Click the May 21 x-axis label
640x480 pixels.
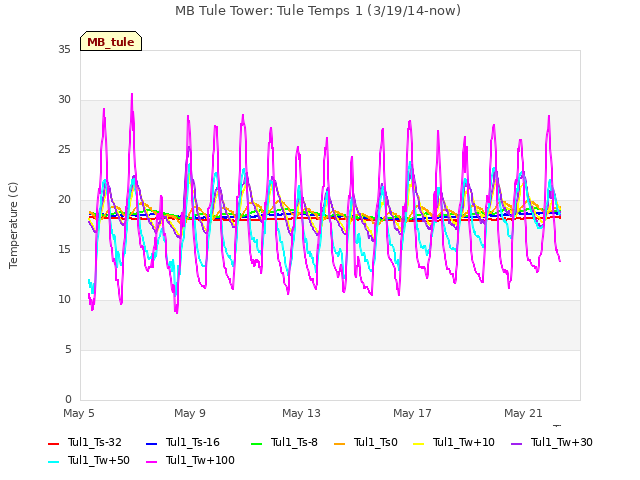pyautogui.click(x=523, y=413)
